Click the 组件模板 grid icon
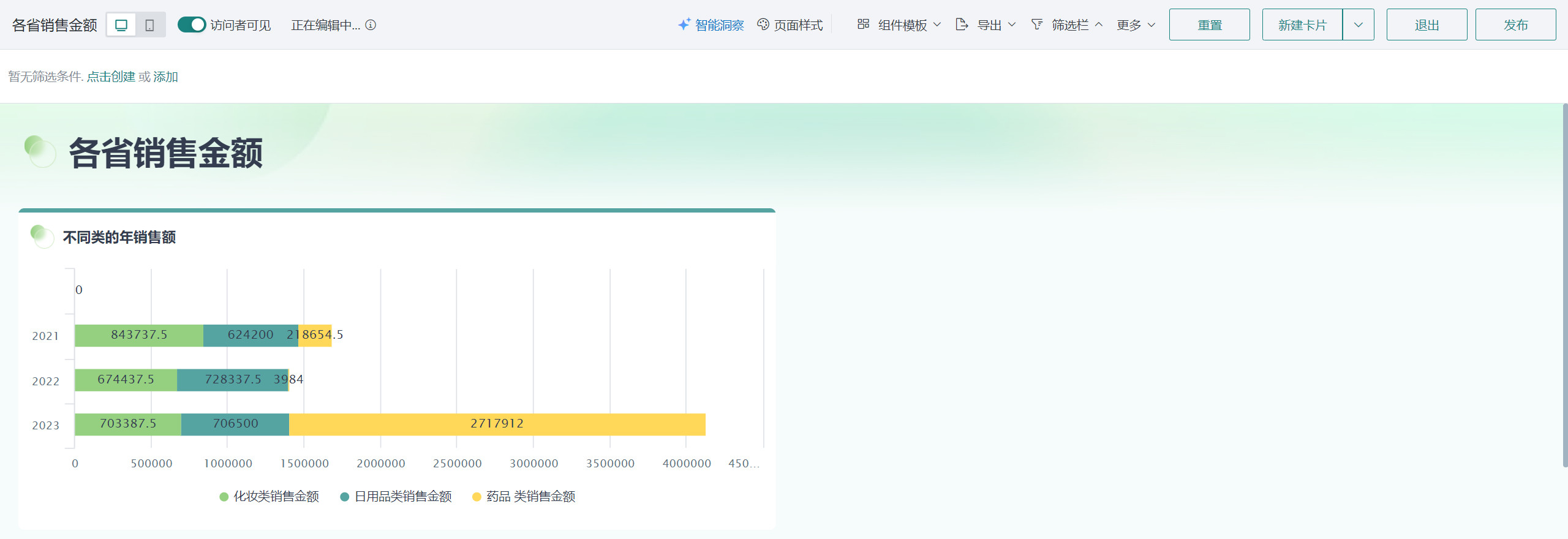Image resolution: width=1568 pixels, height=539 pixels. tap(863, 24)
